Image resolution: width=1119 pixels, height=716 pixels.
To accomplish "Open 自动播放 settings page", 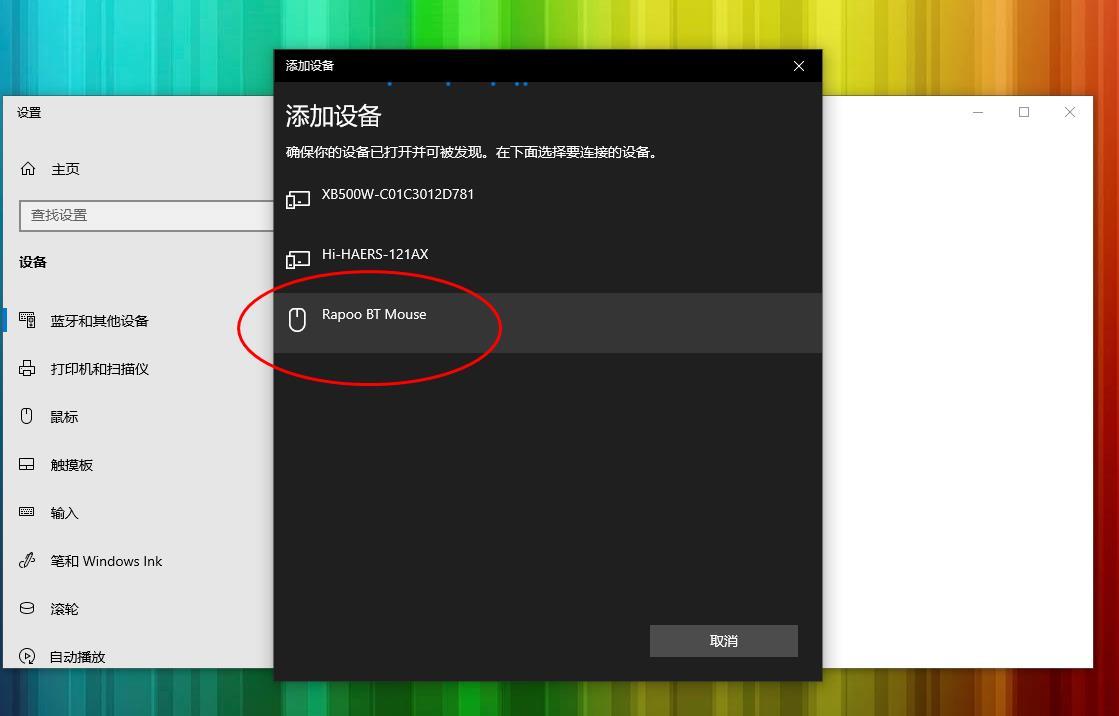I will point(77,657).
